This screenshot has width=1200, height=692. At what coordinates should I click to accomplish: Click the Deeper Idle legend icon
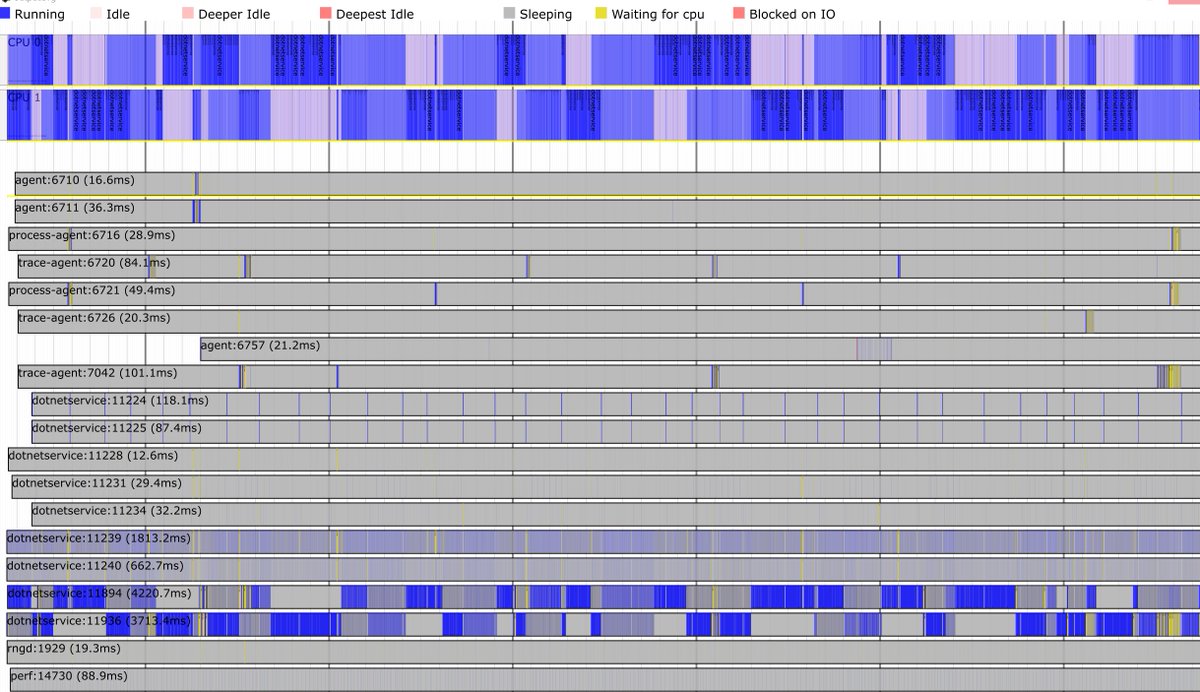click(187, 14)
